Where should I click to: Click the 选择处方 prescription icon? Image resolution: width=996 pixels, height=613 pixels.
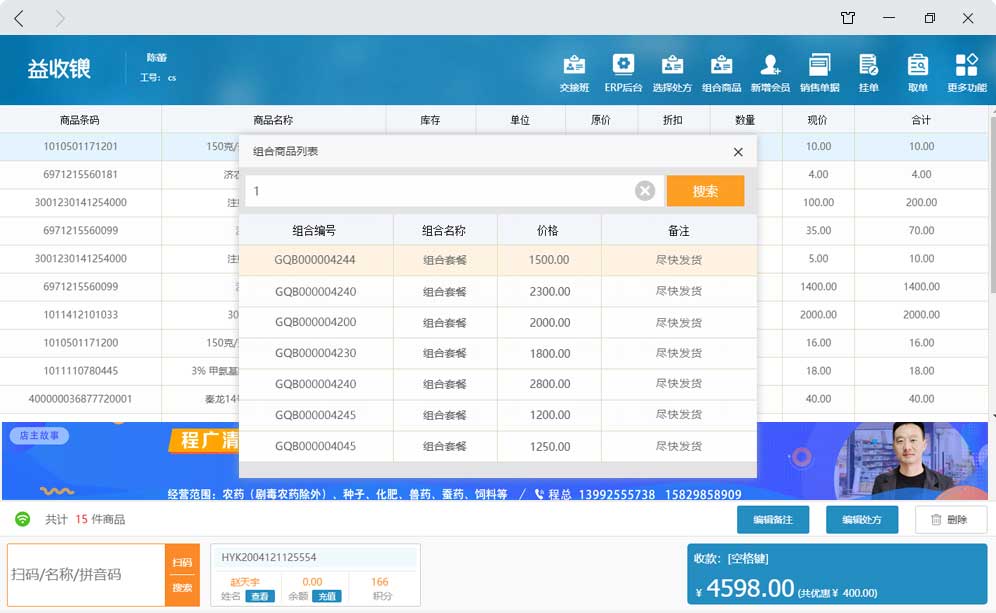tap(672, 72)
